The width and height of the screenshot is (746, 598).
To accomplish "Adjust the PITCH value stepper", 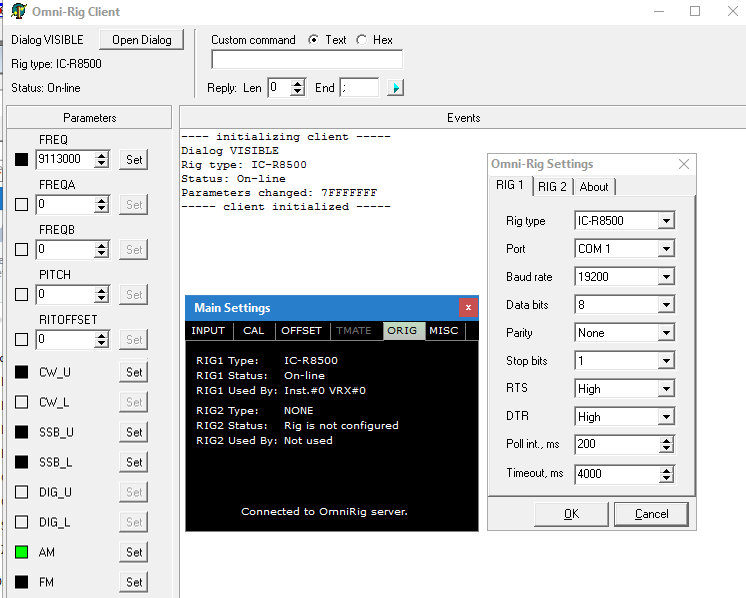I will (101, 294).
